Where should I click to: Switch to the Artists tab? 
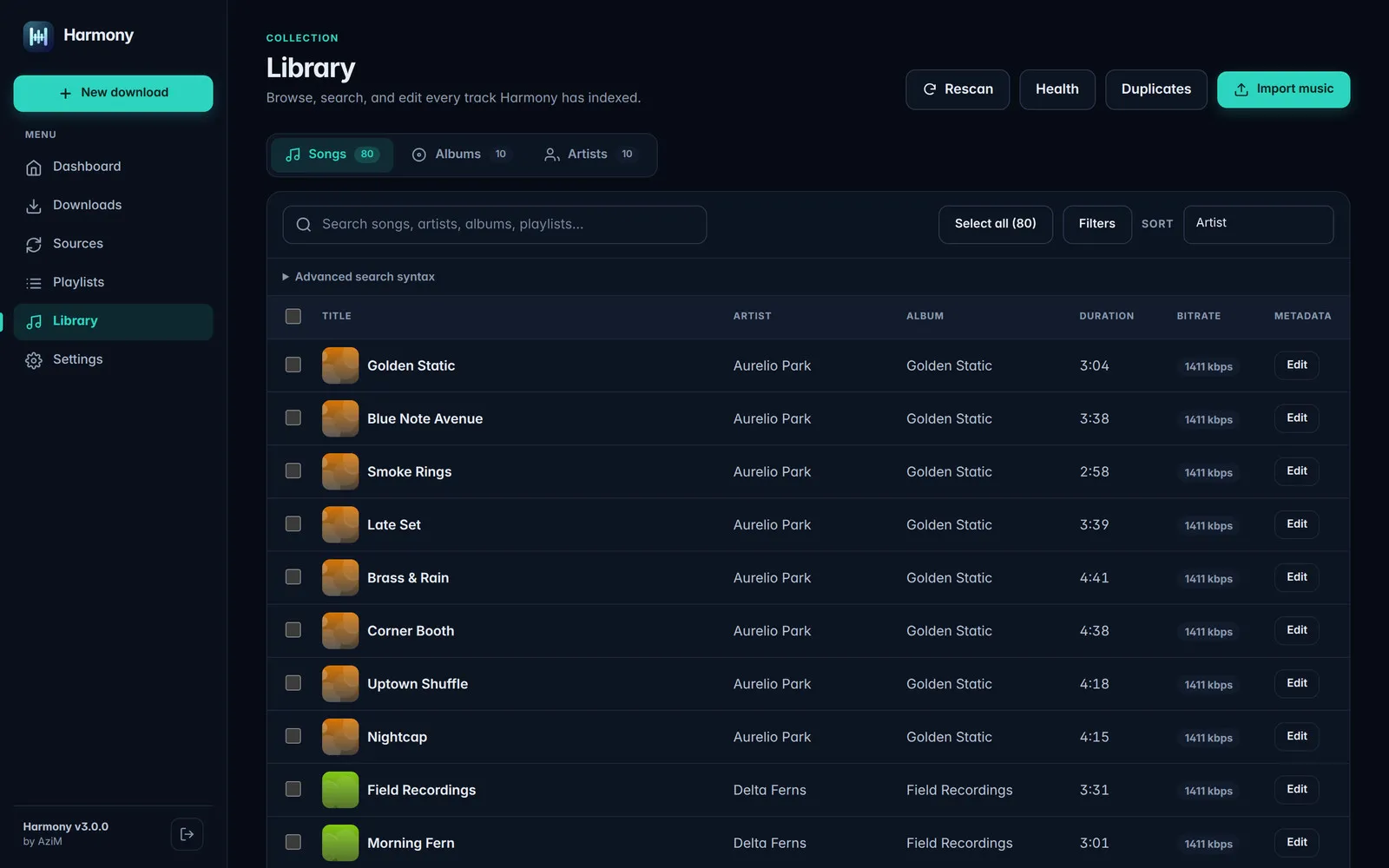pos(590,155)
